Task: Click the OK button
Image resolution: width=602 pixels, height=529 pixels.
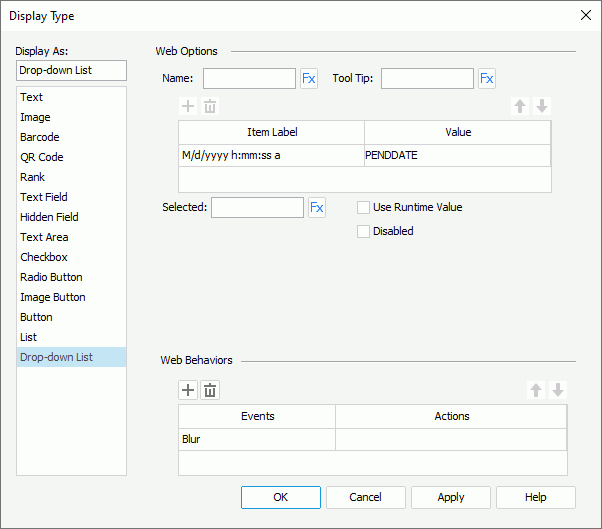Action: [281, 498]
